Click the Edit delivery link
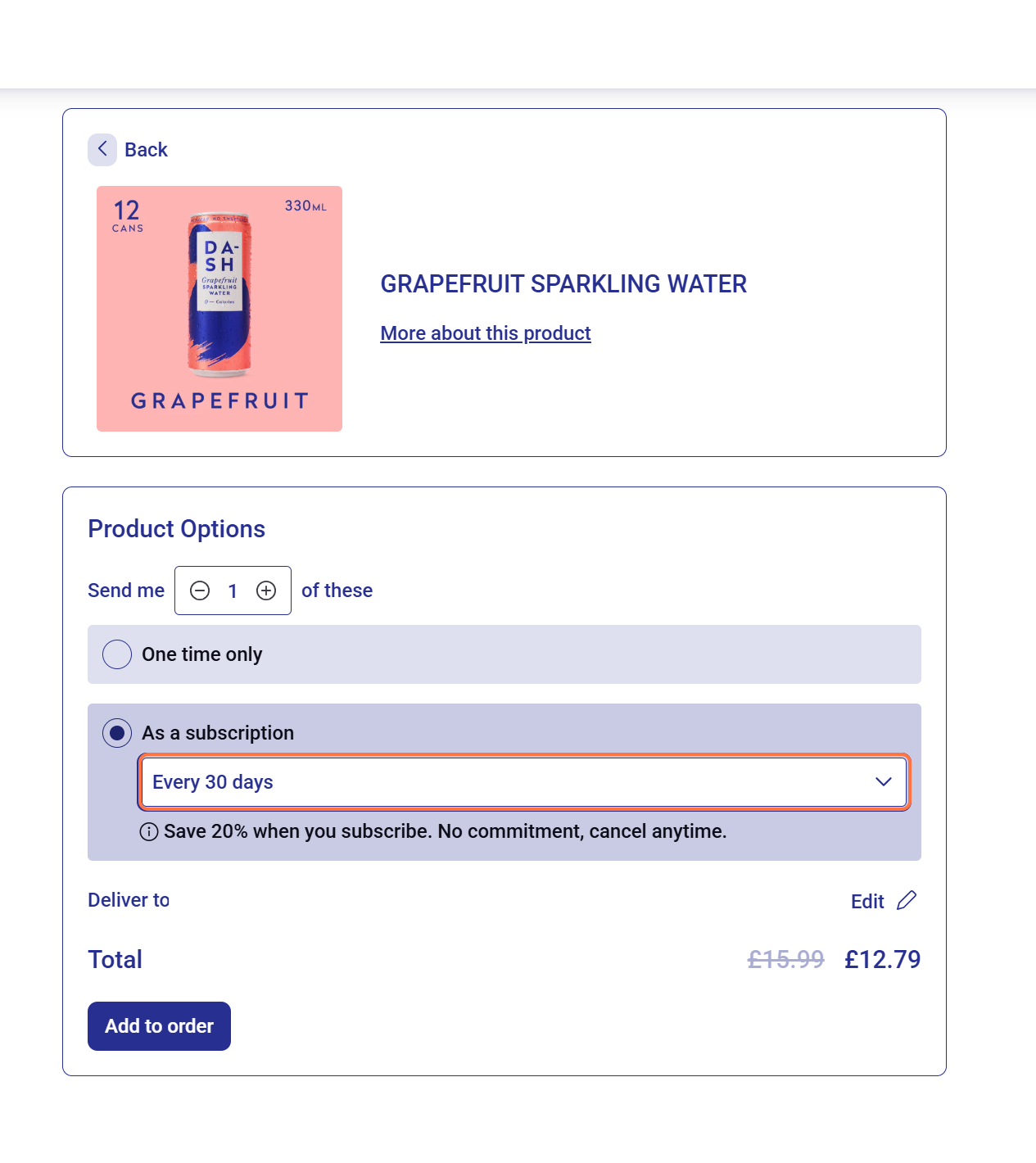Image resolution: width=1036 pixels, height=1163 pixels. tap(867, 902)
